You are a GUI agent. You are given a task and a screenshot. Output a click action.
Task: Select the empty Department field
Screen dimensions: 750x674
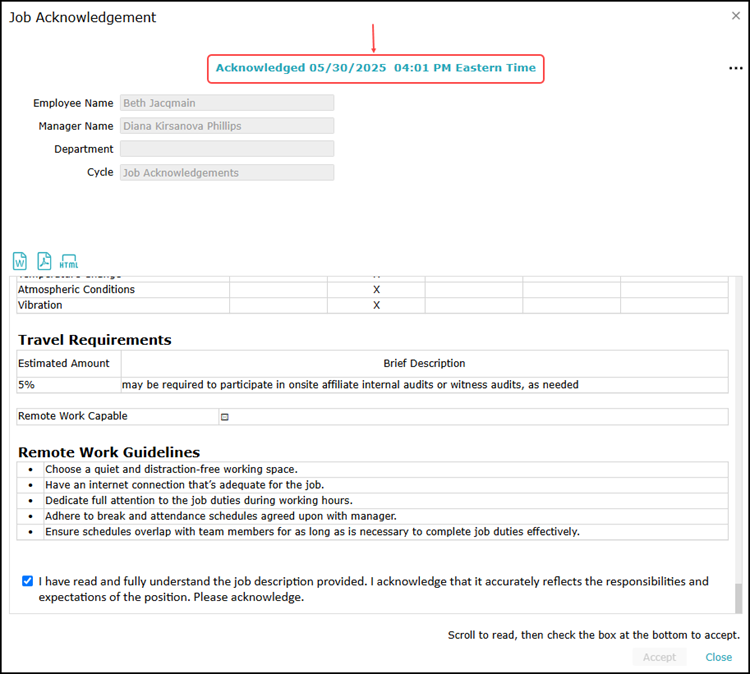[227, 149]
